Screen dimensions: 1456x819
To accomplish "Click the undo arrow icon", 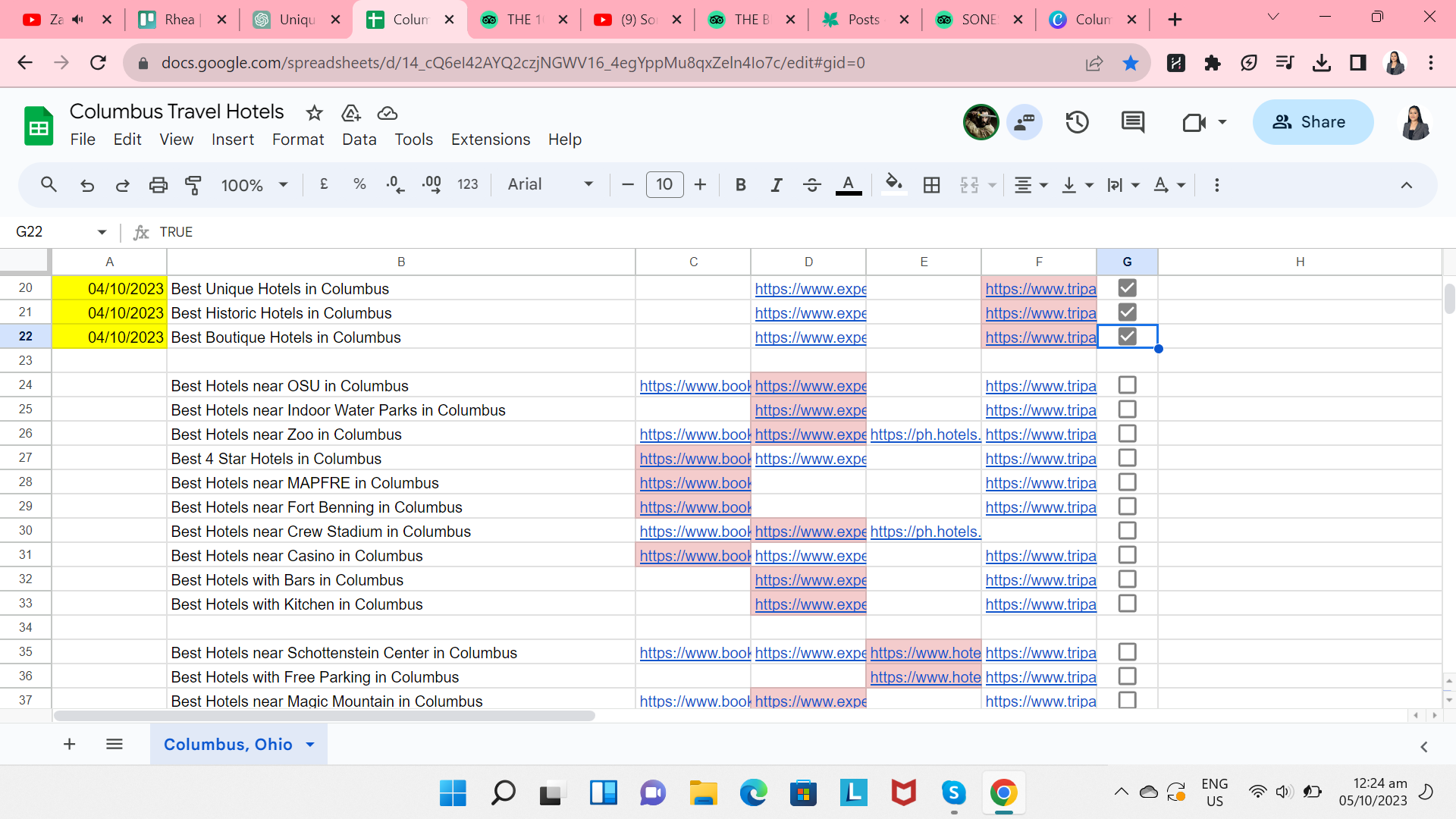I will (87, 185).
